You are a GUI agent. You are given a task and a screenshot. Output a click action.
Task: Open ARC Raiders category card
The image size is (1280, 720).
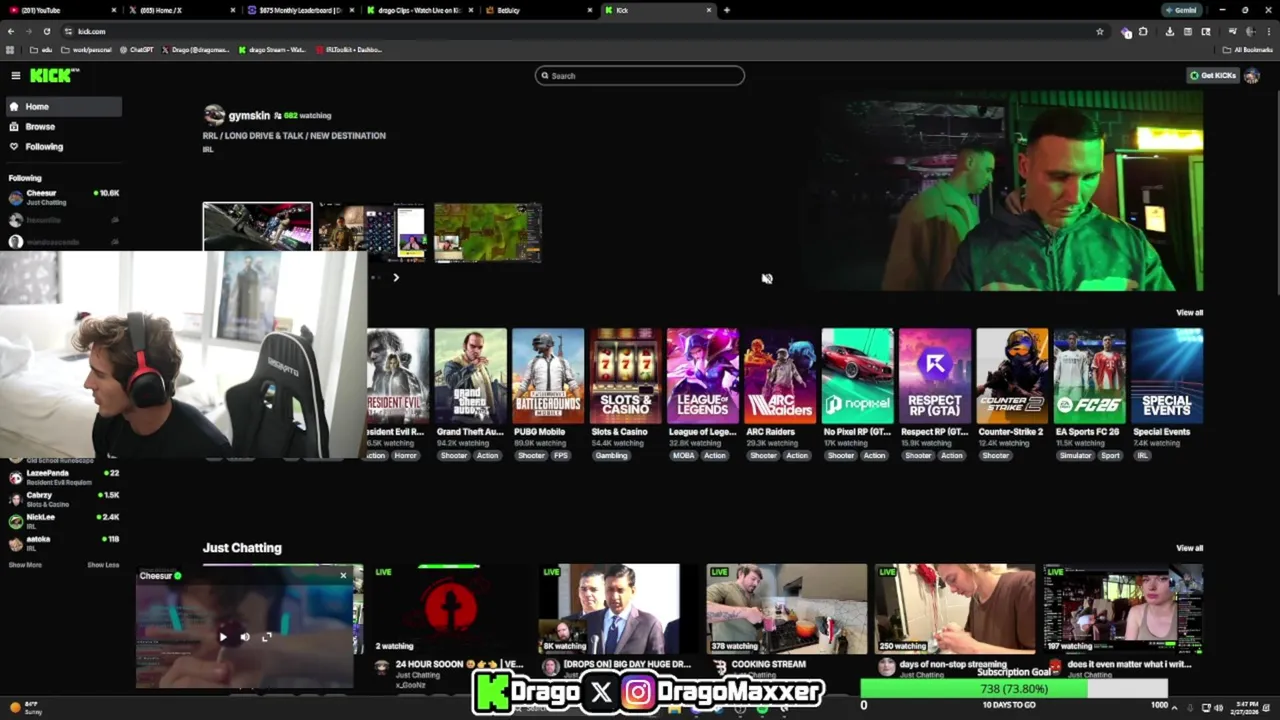780,376
